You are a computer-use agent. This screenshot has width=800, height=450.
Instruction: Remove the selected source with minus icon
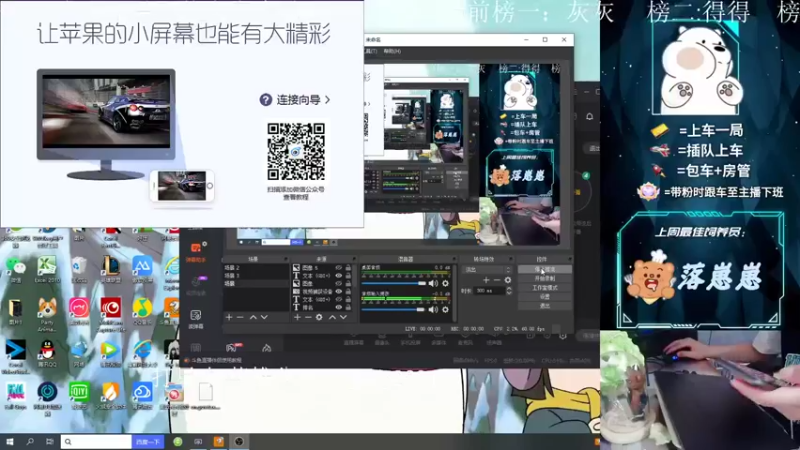[308, 317]
